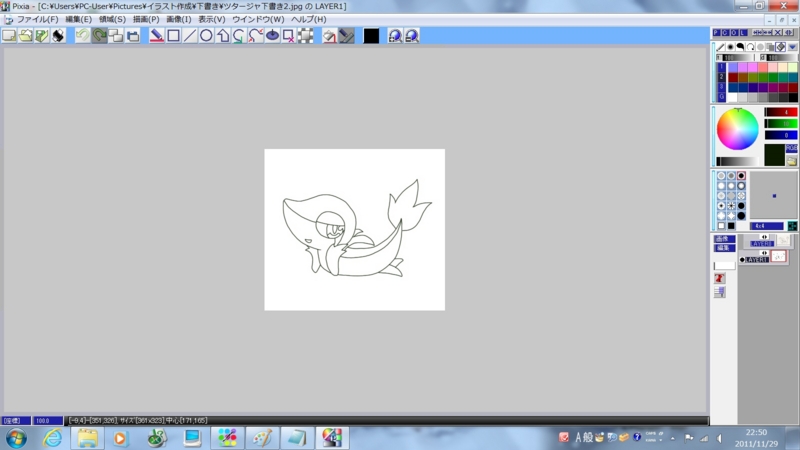
Task: Expand the pen mode dropdown arrow
Action: [x=792, y=47]
